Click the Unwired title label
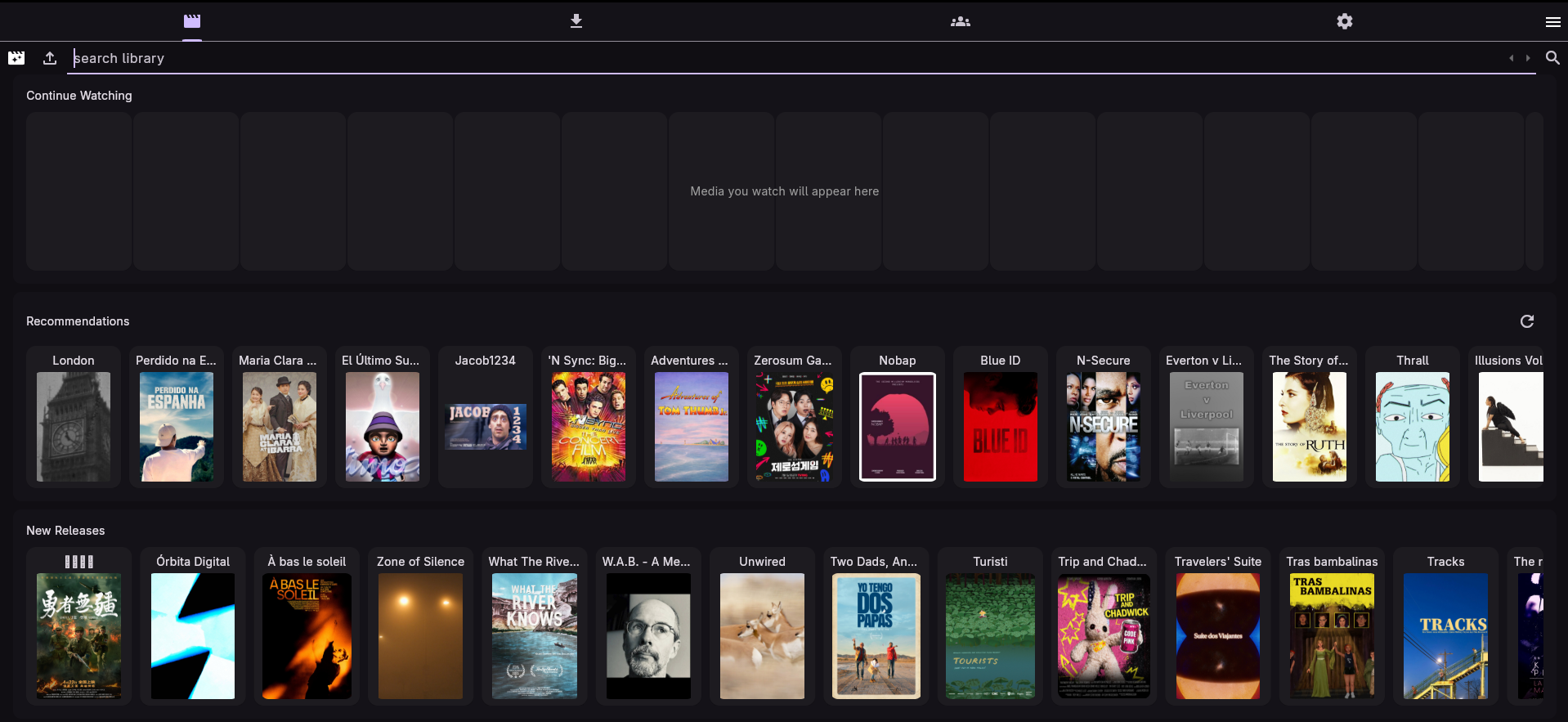1568x722 pixels. click(762, 562)
